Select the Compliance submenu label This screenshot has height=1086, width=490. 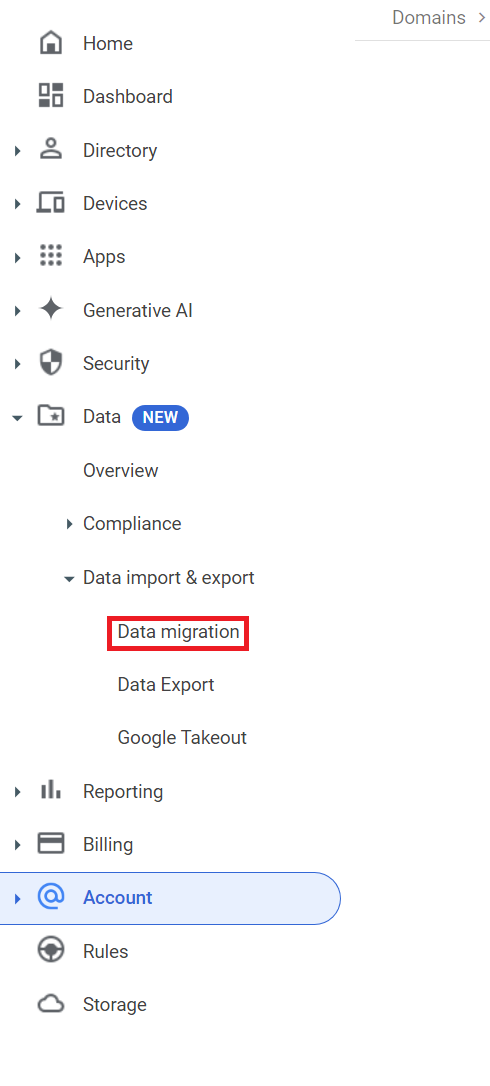pos(132,524)
